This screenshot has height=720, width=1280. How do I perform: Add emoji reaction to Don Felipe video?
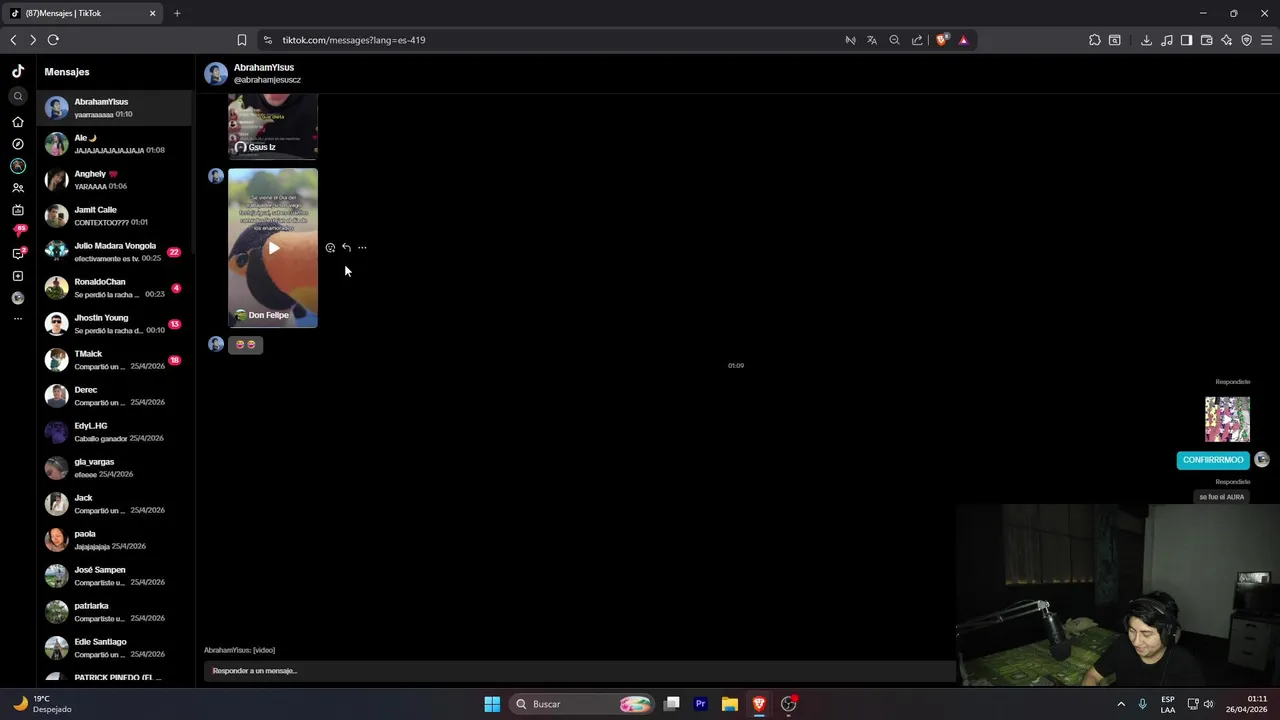pos(330,248)
